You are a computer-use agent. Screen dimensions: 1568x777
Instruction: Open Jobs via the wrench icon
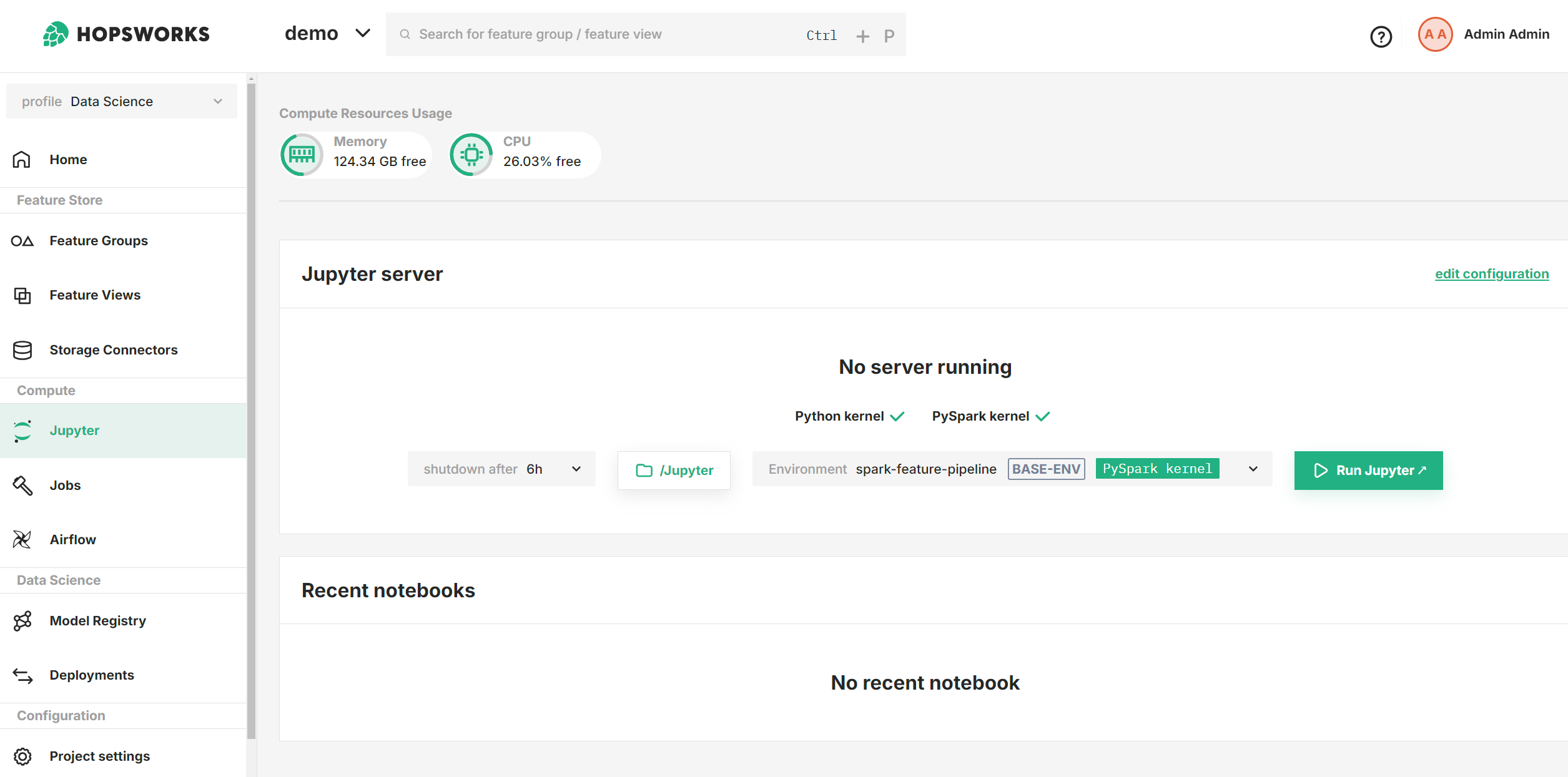coord(22,486)
